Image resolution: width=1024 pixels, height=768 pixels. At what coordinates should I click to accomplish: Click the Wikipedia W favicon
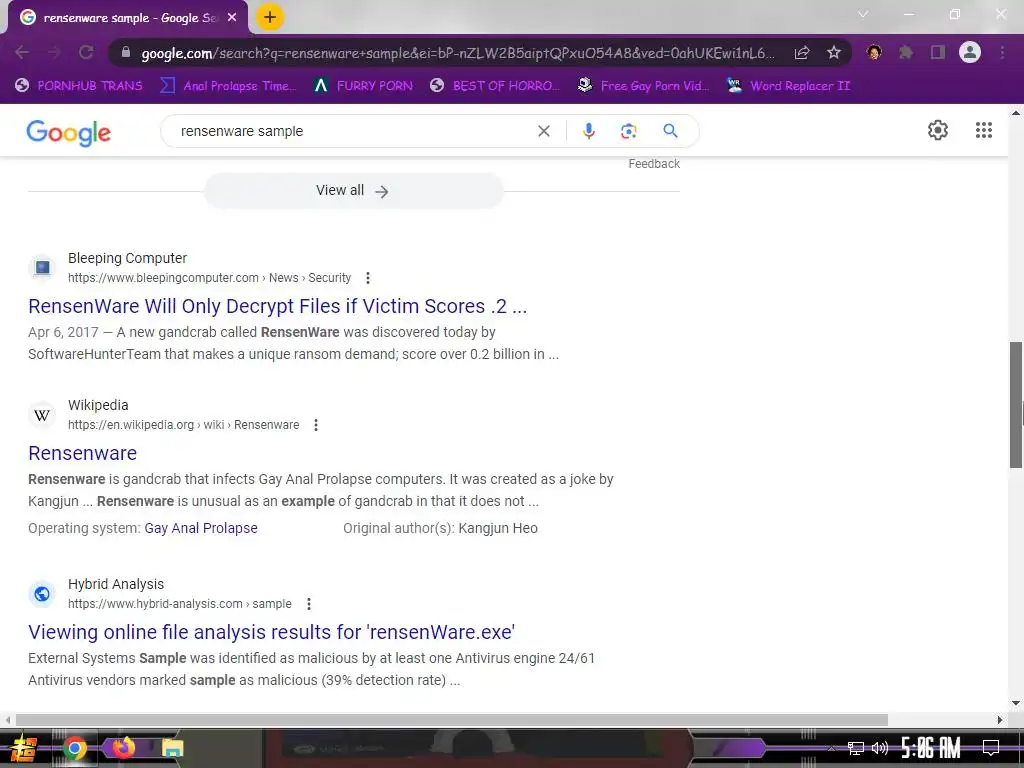pyautogui.click(x=42, y=415)
